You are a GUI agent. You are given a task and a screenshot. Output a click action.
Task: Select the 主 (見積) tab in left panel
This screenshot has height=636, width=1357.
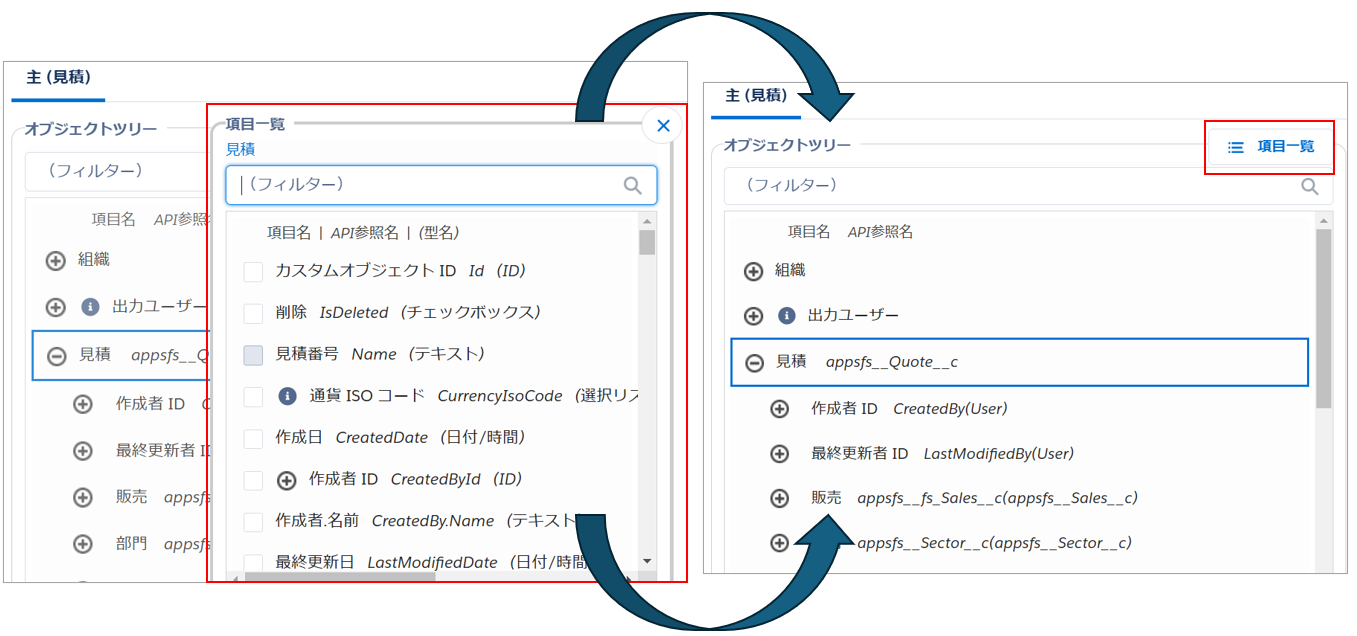click(58, 77)
